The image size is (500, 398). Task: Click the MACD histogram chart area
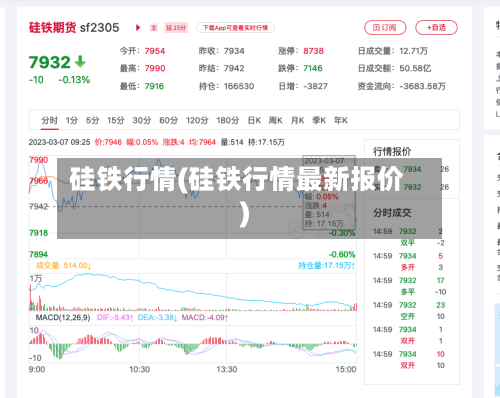pos(193,344)
